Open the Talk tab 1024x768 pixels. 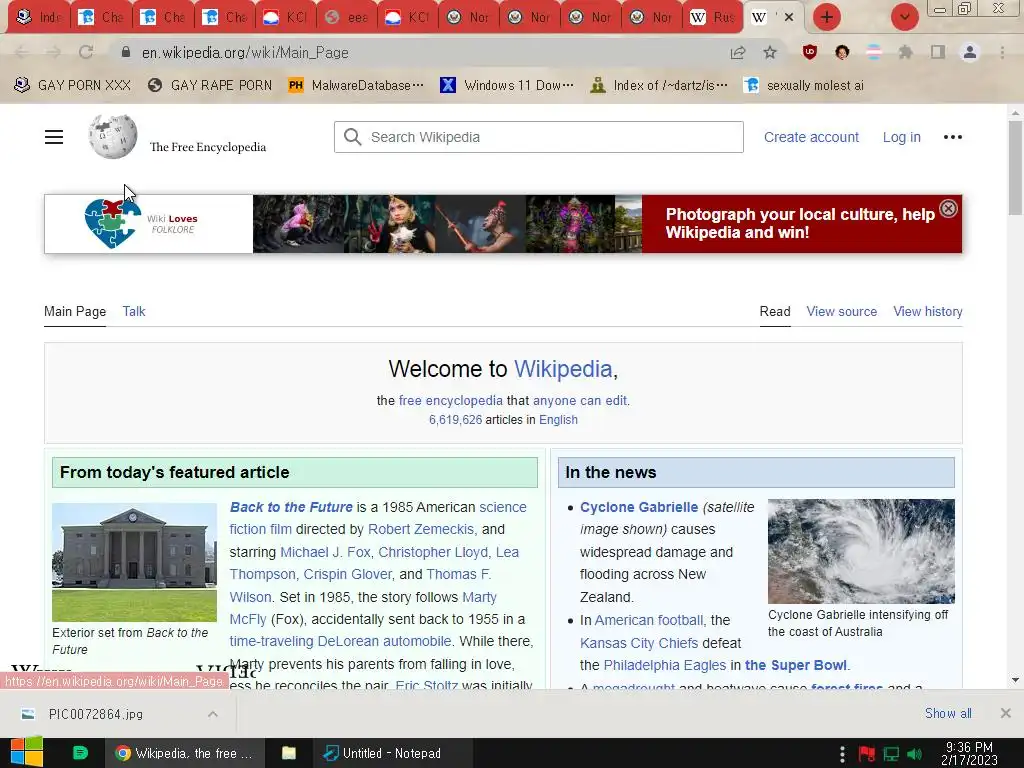[x=134, y=312]
